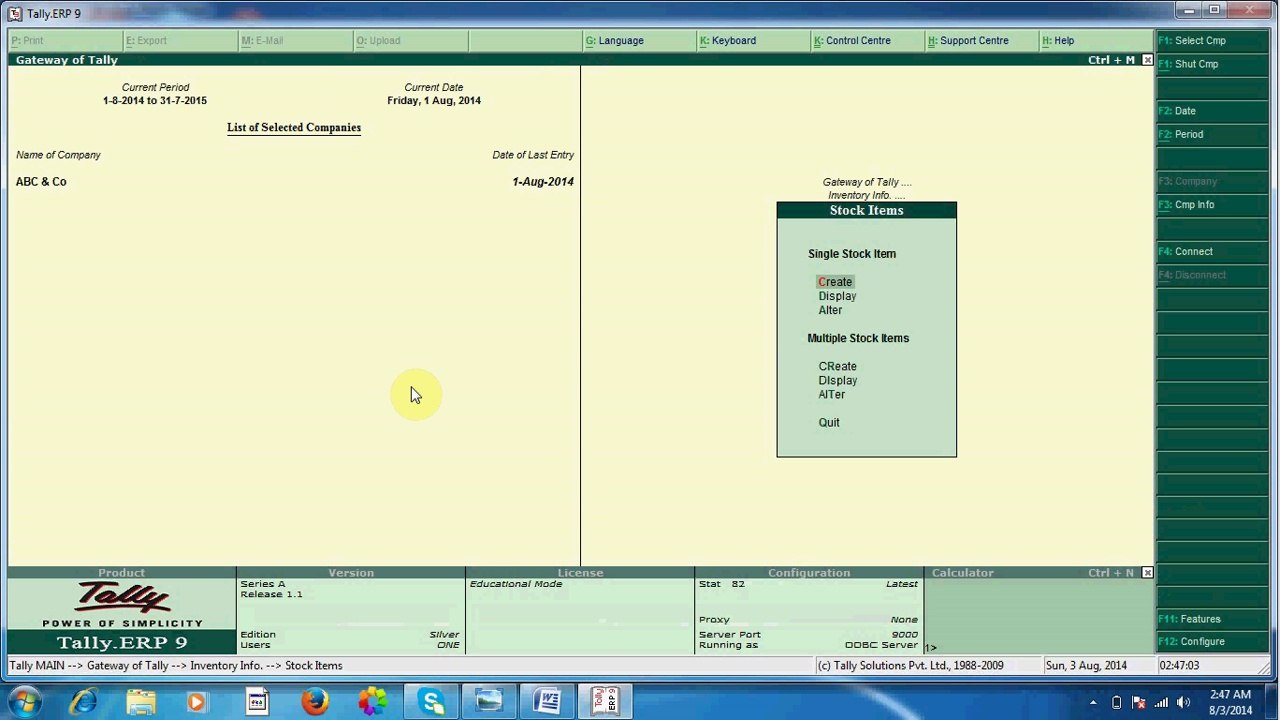Click F1 Shut Cmp button

[1212, 64]
